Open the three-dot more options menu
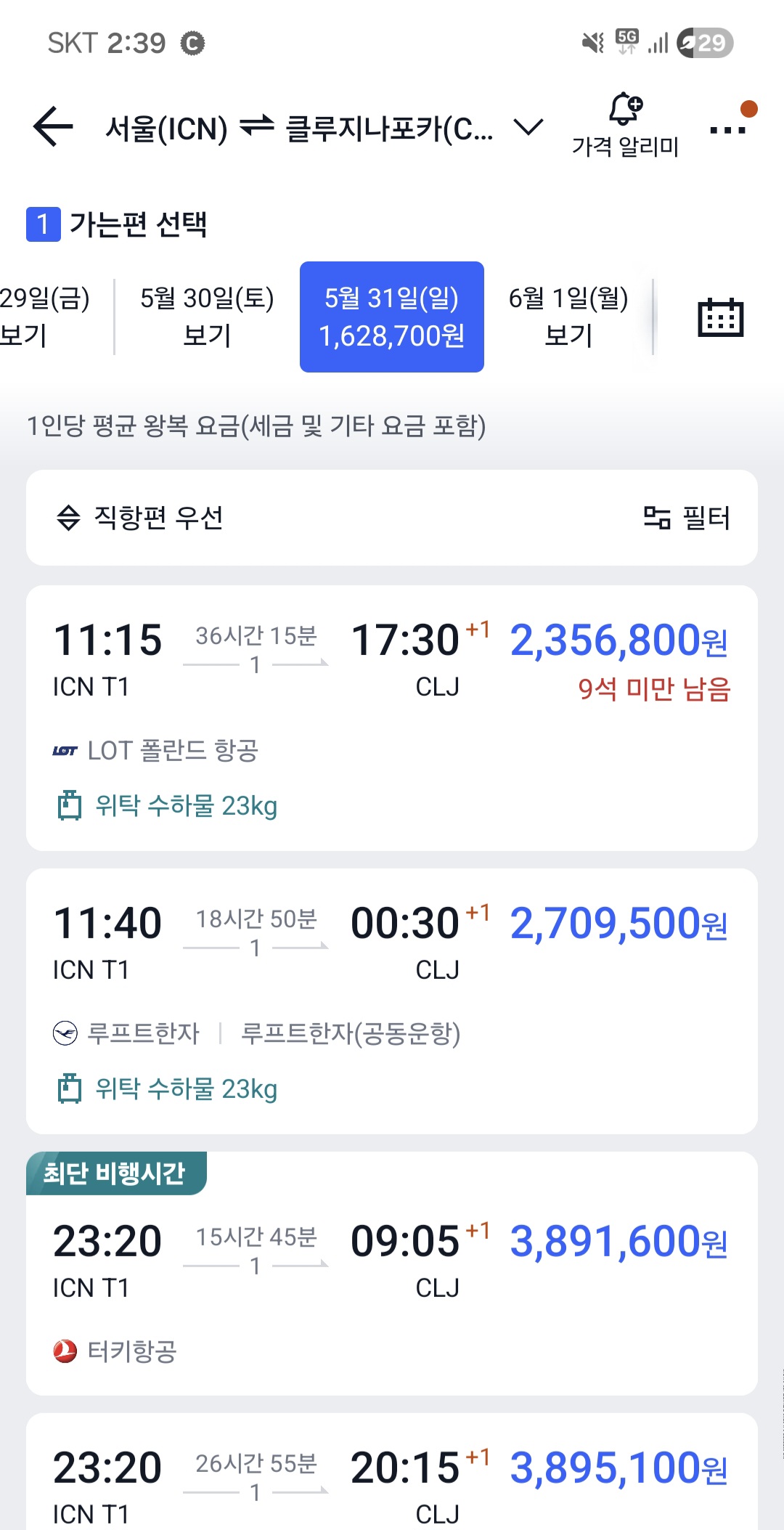The image size is (784, 1530). tap(727, 130)
